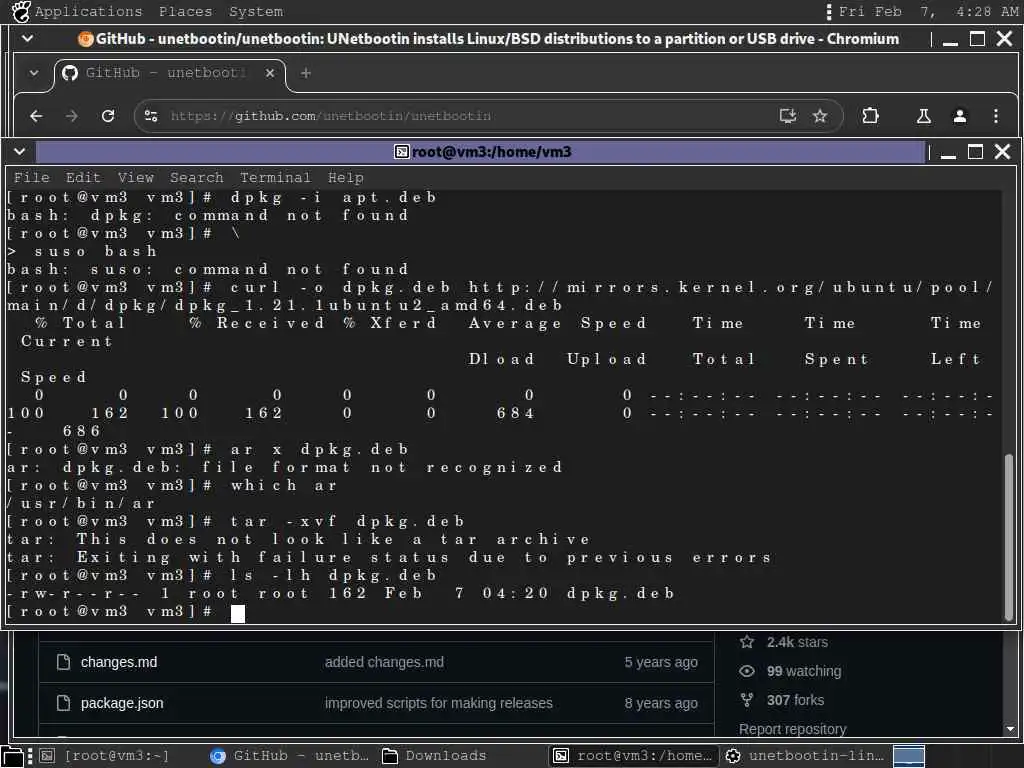Open the terminal Edit menu
Viewport: 1024px width, 768px height.
click(x=83, y=178)
